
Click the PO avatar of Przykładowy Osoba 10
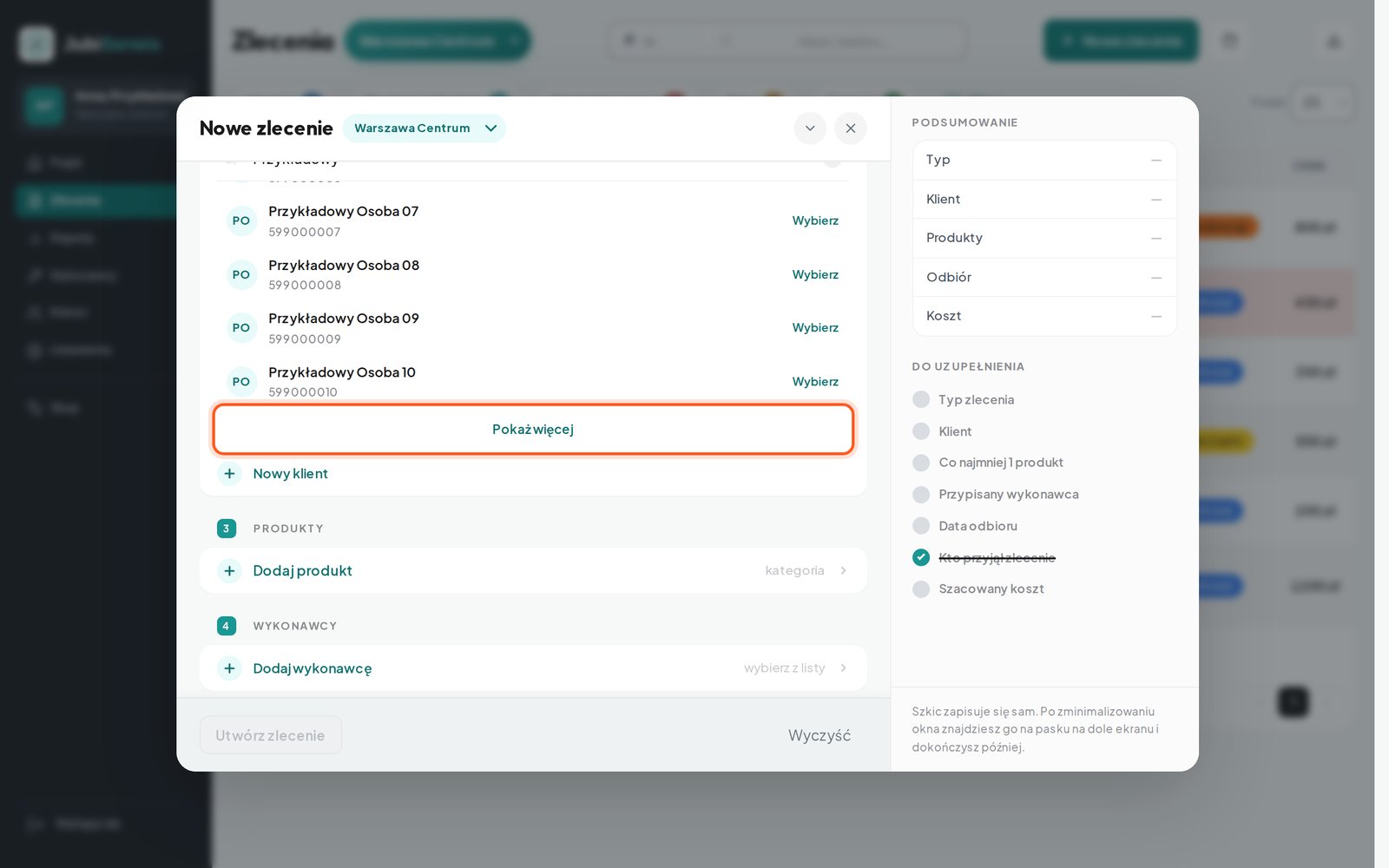coord(241,382)
